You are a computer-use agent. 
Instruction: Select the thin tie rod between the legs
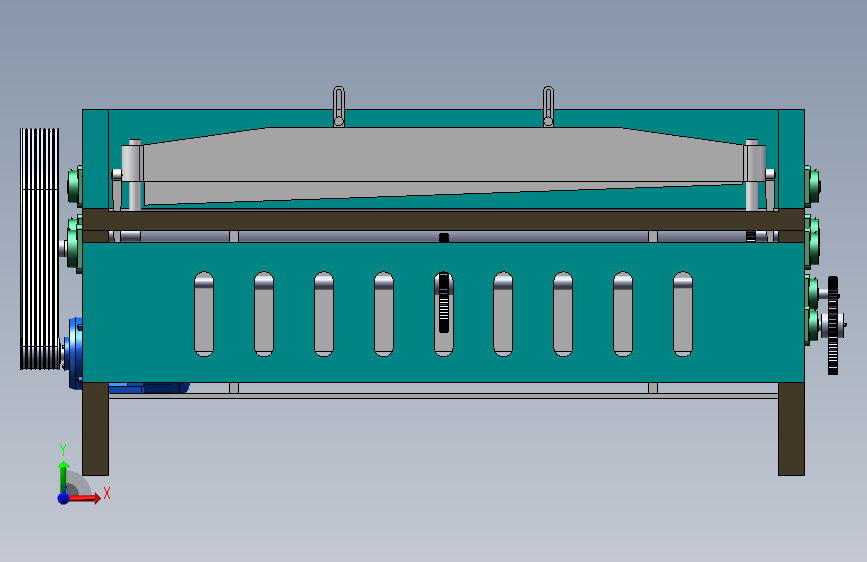(443, 396)
